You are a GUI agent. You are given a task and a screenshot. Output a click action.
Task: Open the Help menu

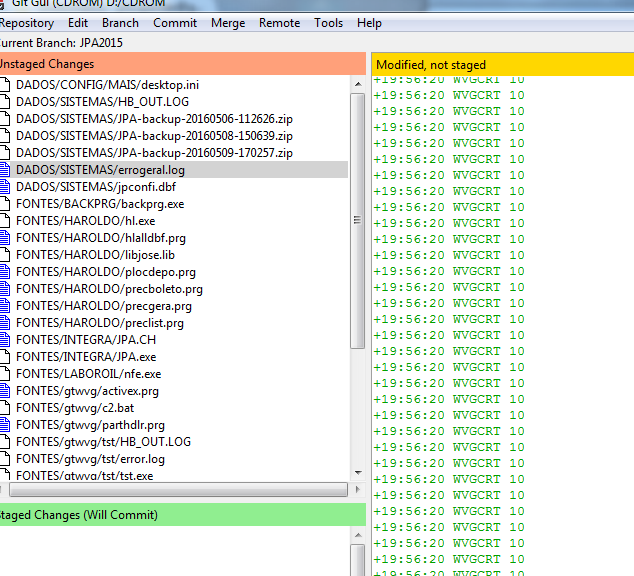coord(369,23)
